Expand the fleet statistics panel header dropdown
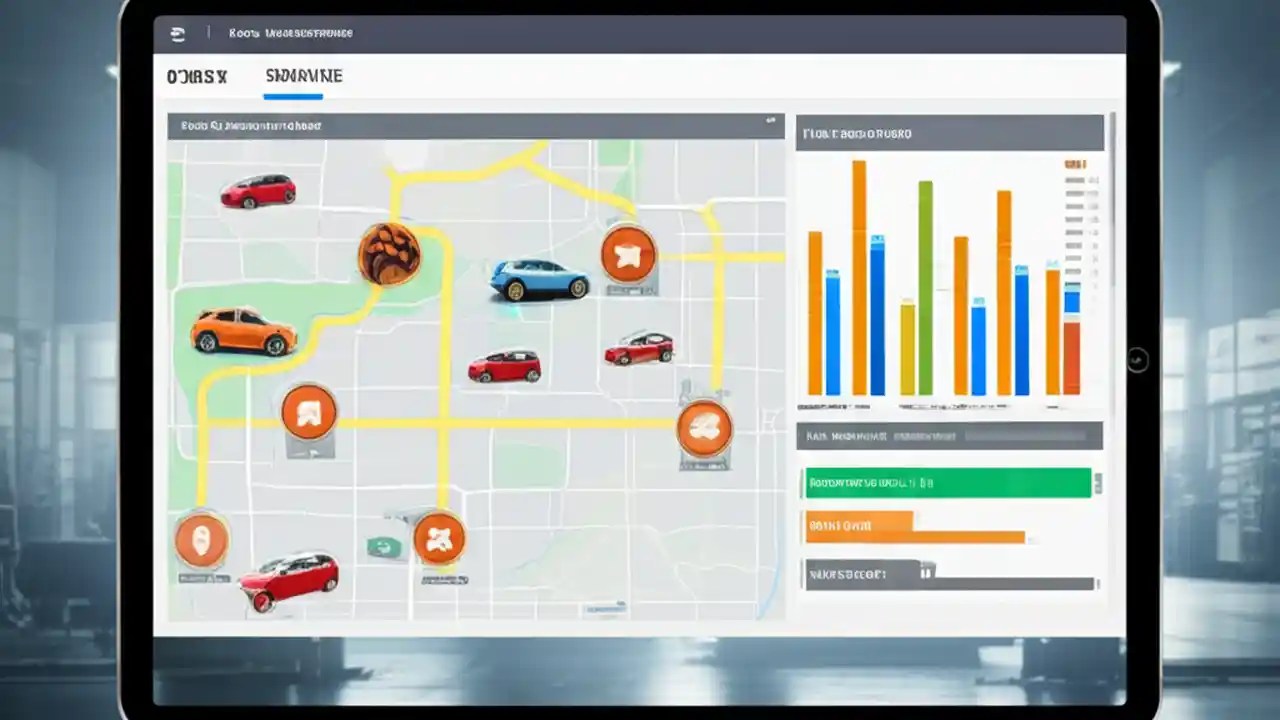 [x=950, y=133]
